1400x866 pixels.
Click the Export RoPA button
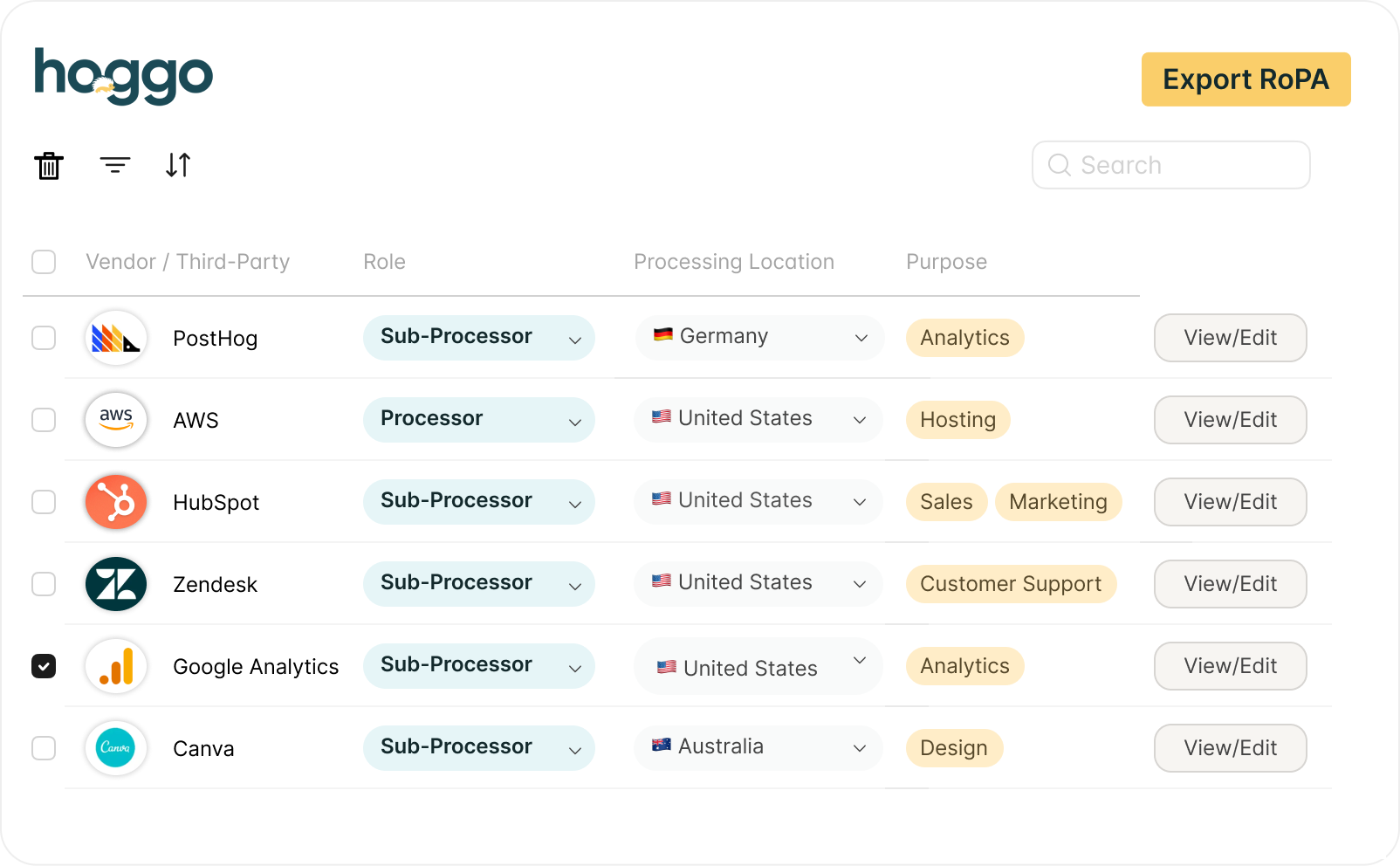click(1246, 79)
